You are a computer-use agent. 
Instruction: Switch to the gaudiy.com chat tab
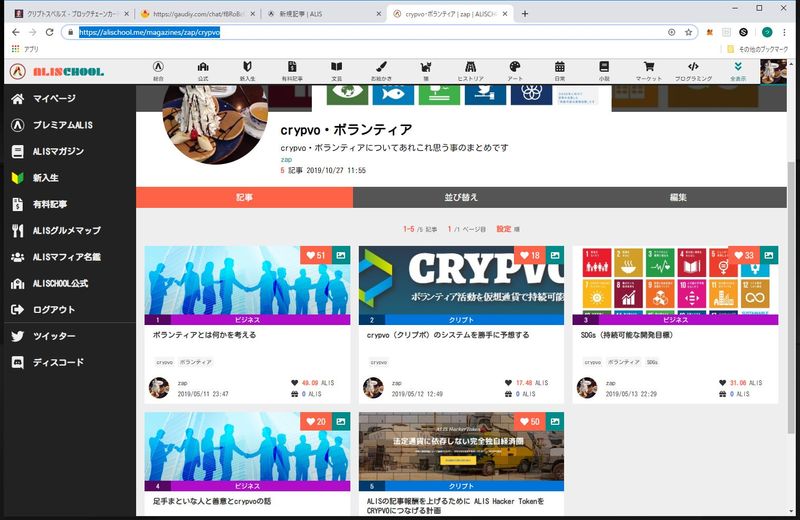coord(197,14)
